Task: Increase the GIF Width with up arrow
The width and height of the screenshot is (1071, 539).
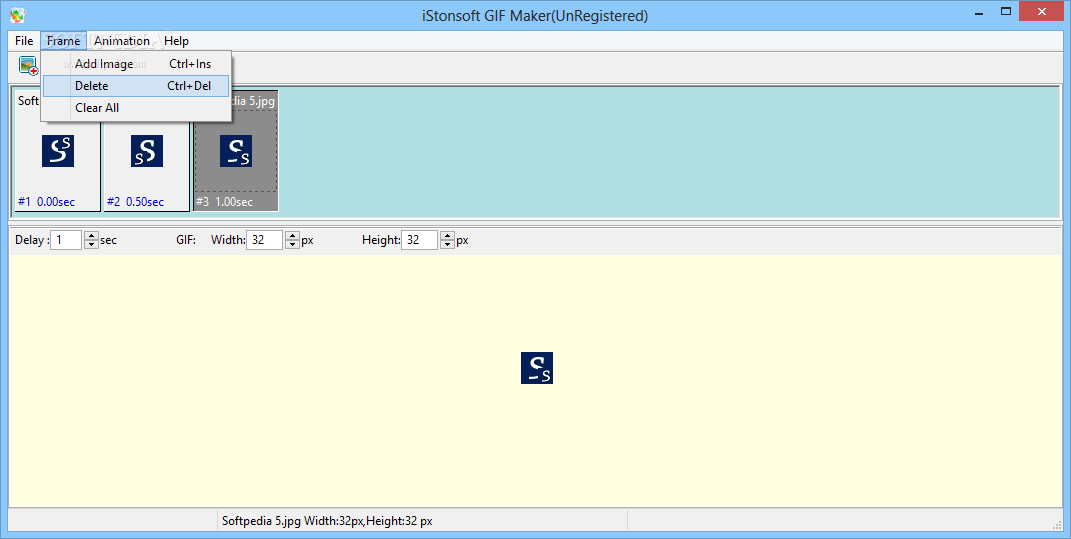Action: click(x=292, y=236)
